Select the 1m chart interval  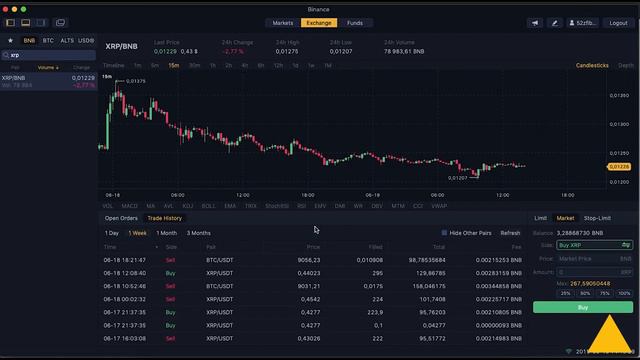pyautogui.click(x=138, y=65)
